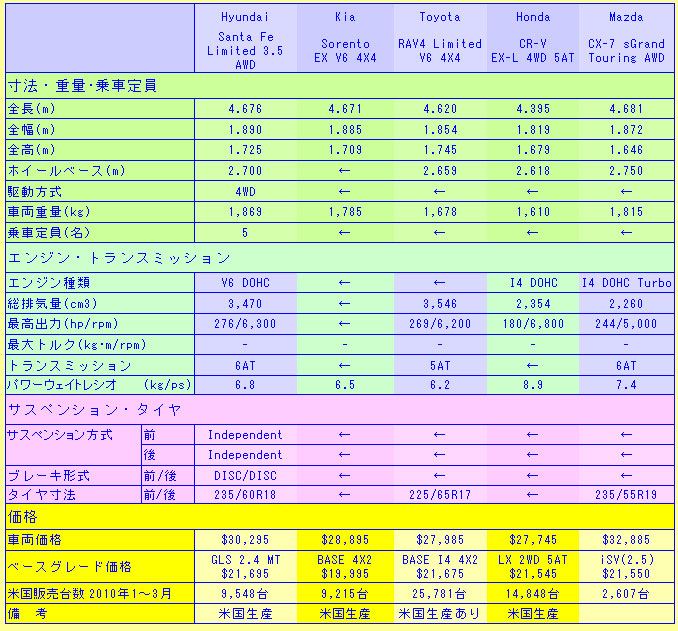Select the Hyundai Santa Fe column header
The height and width of the screenshot is (631, 678).
coord(245,40)
